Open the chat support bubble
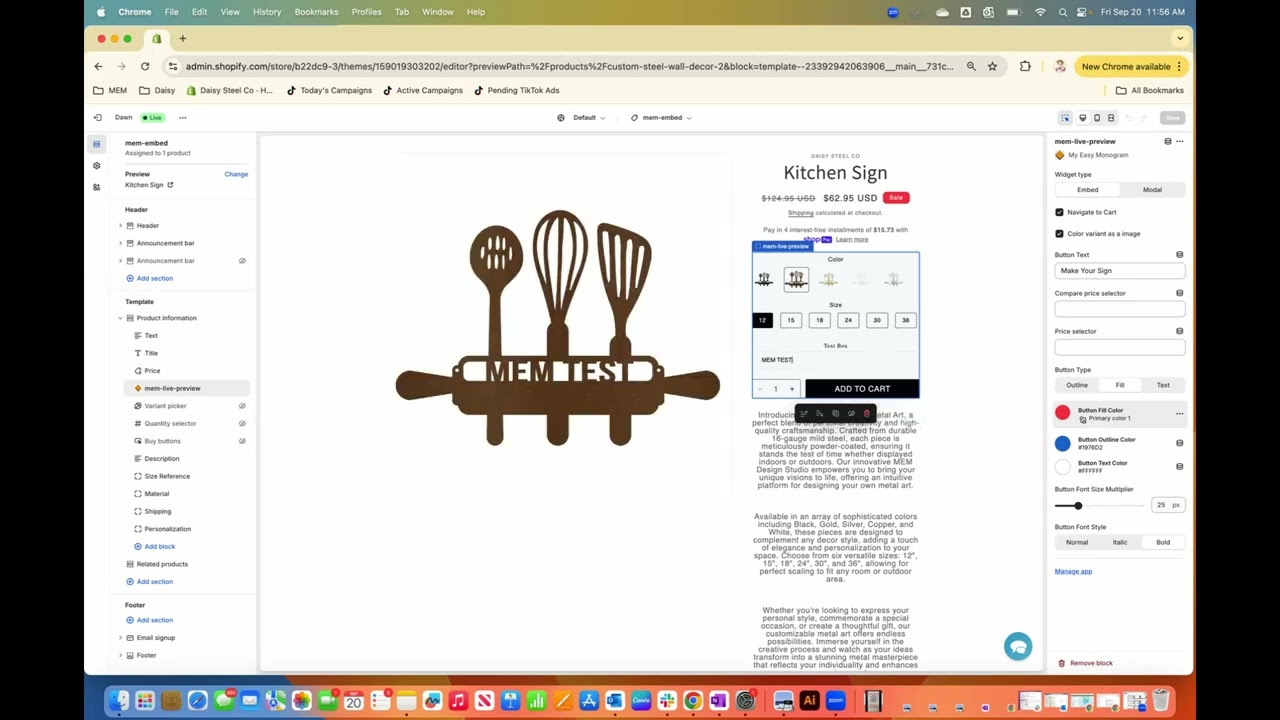The image size is (1280, 720). pos(1018,646)
